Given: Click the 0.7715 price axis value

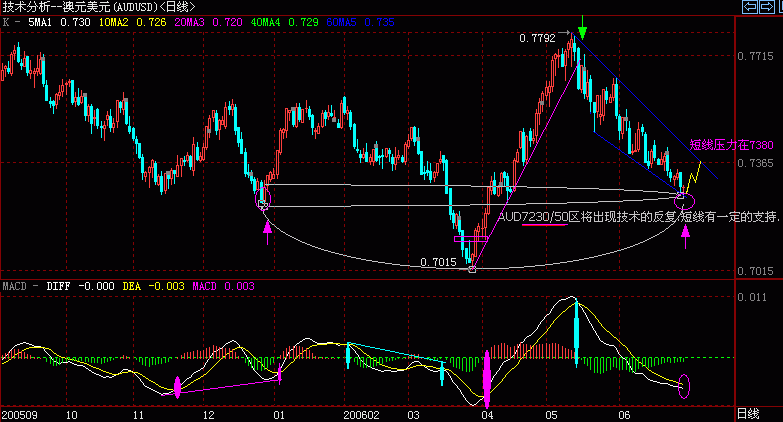Looking at the screenshot, I should (755, 56).
